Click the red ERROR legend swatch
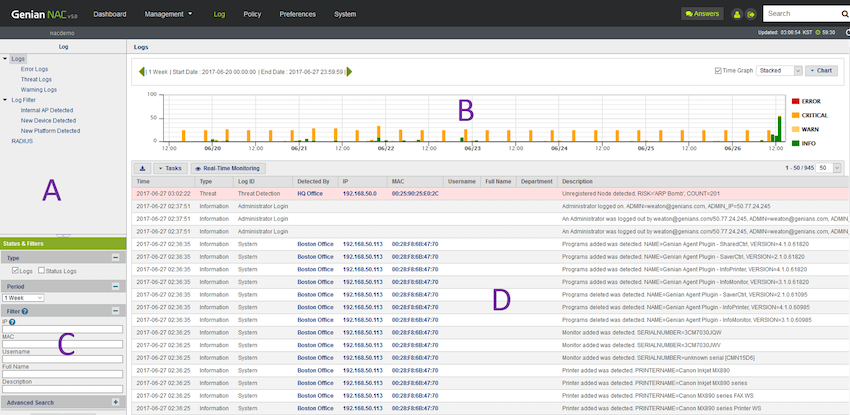 (795, 101)
